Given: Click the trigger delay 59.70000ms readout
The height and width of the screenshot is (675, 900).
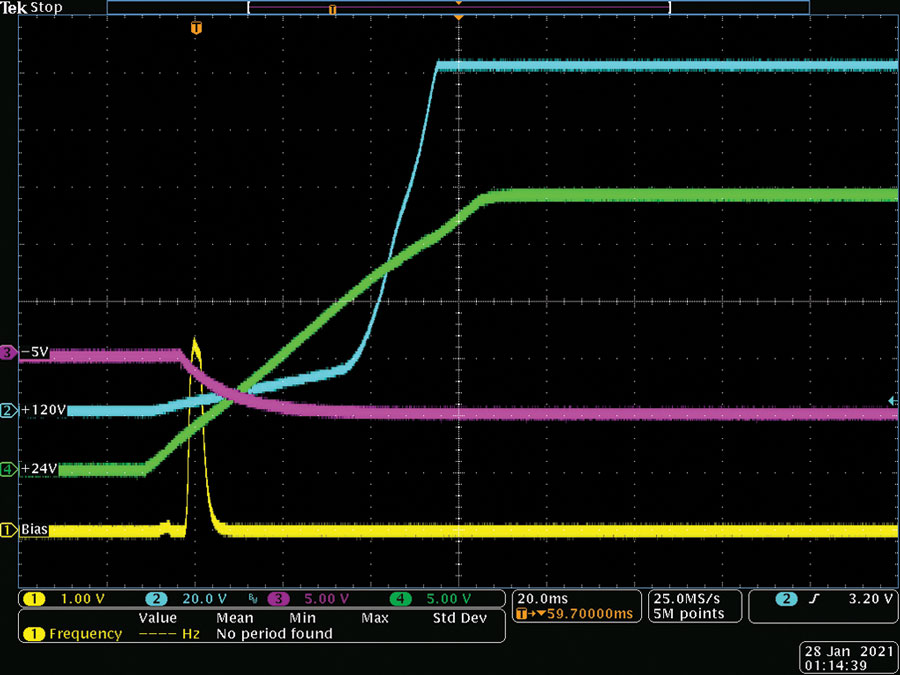Looking at the screenshot, I should coord(575,614).
